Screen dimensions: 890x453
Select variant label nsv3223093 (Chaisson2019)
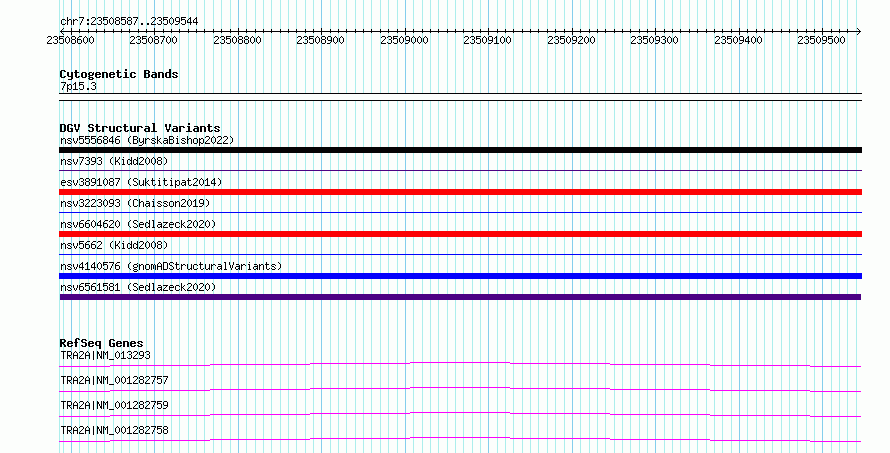[x=135, y=203]
